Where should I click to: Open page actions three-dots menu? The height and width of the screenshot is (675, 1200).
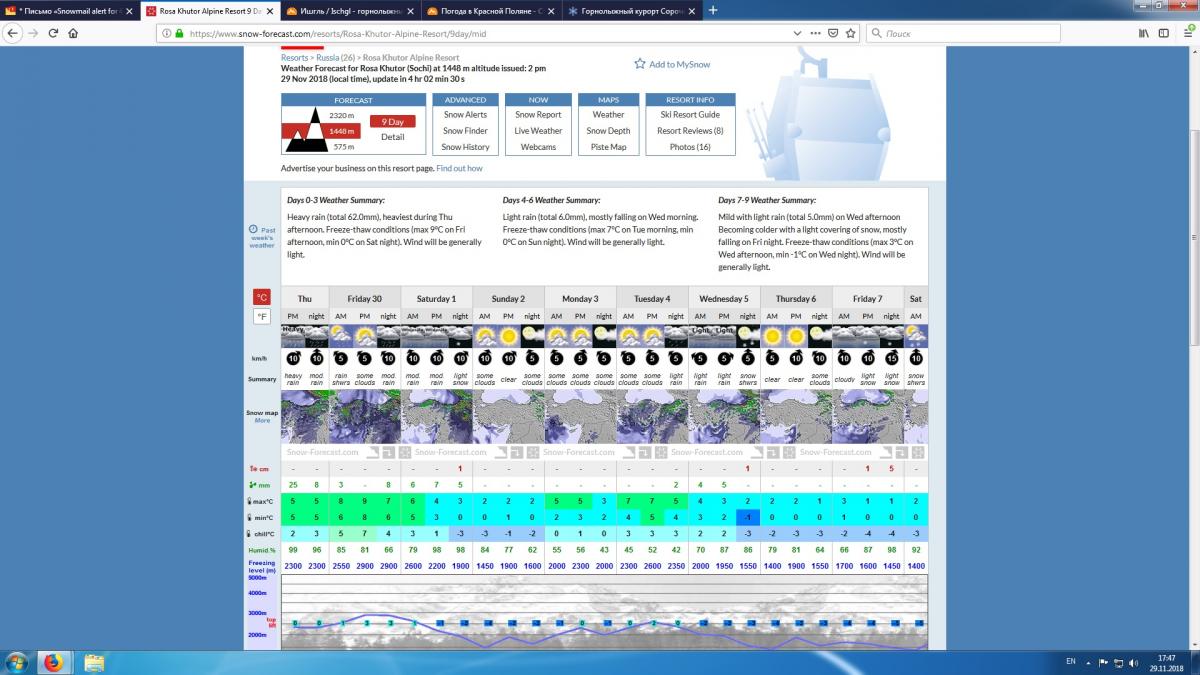tap(815, 33)
